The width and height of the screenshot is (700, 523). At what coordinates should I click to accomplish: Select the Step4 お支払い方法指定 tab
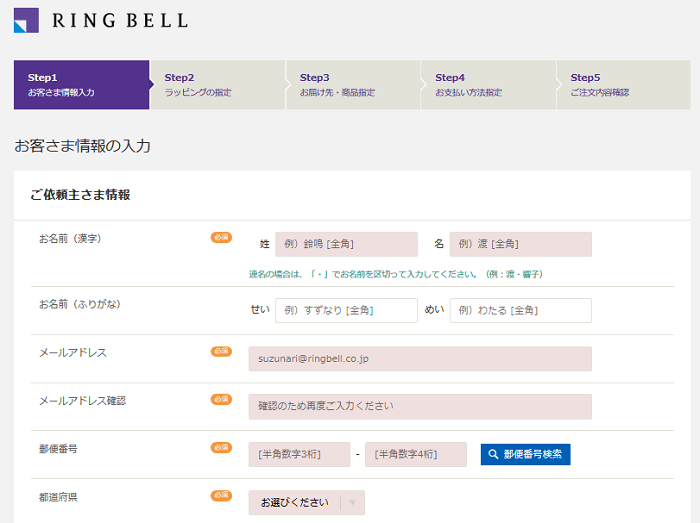tap(489, 85)
